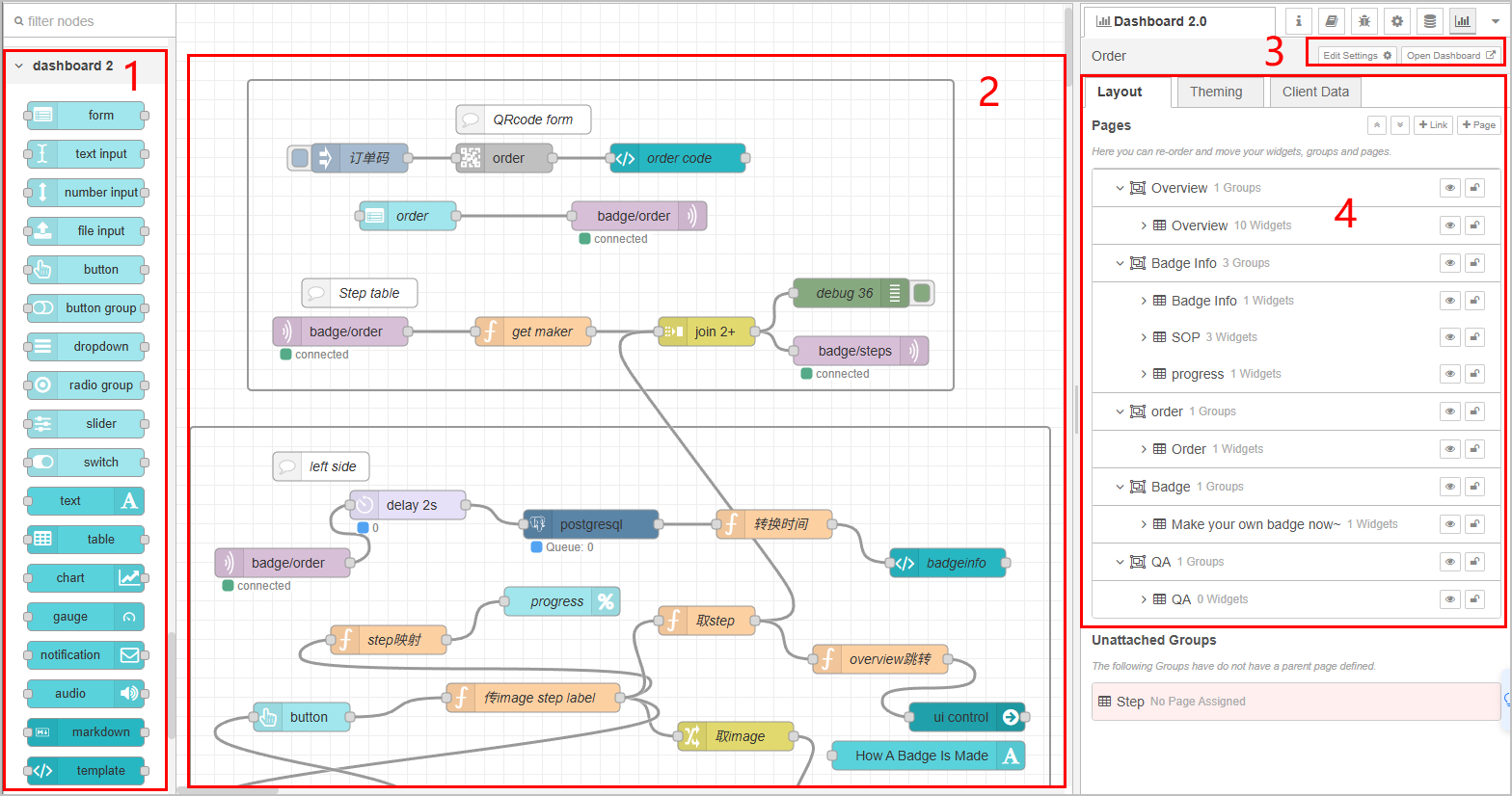Select the markdown palette node
Viewport: 1512px width, 796px height.
coord(86,732)
